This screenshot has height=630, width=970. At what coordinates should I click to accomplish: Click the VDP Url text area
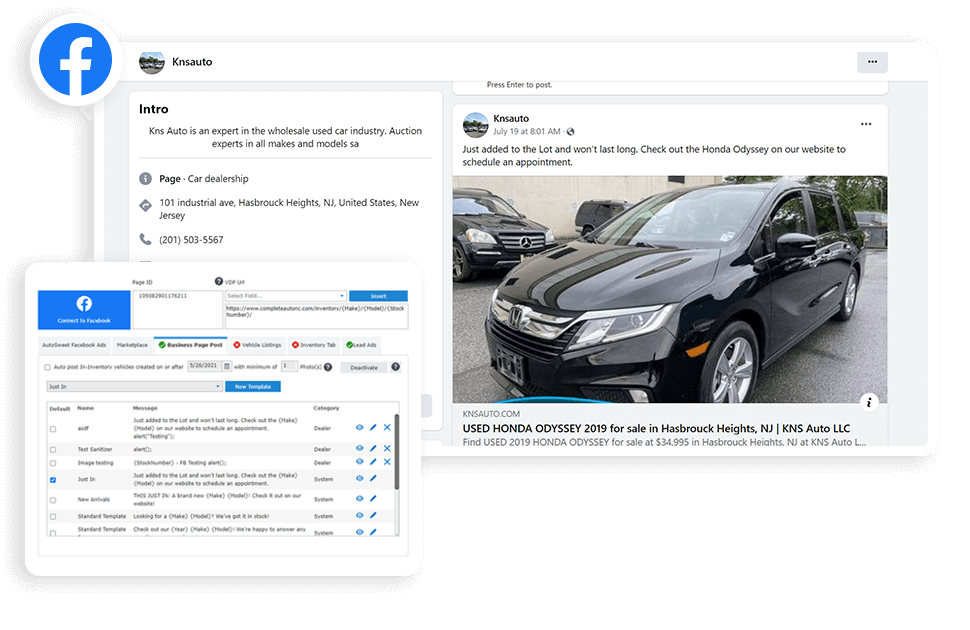[x=316, y=316]
